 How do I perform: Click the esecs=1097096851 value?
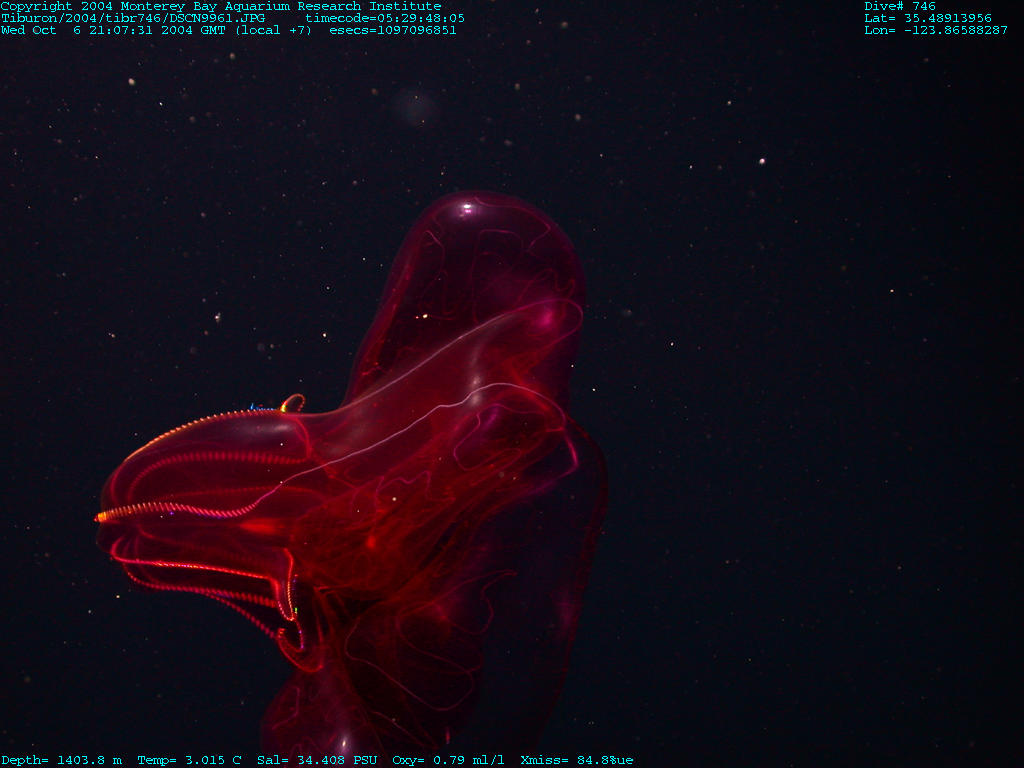click(x=392, y=30)
